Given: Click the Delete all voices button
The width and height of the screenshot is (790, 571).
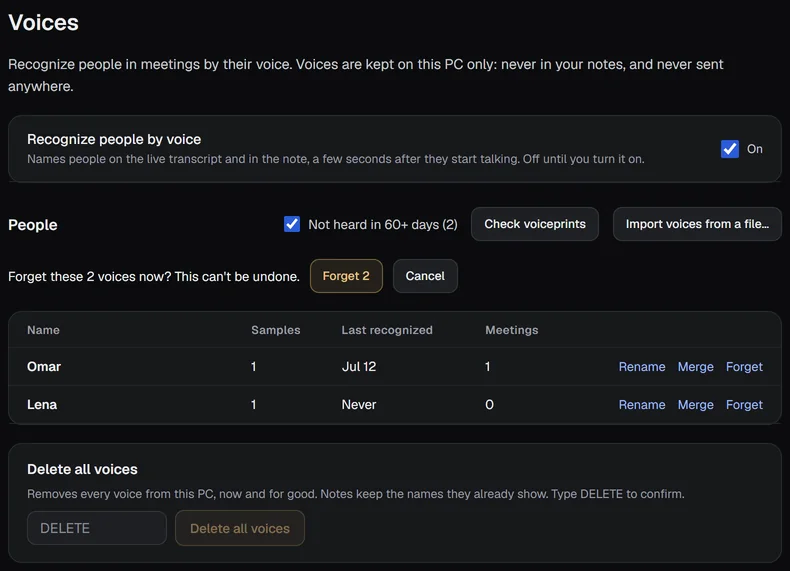Looking at the screenshot, I should (x=240, y=528).
